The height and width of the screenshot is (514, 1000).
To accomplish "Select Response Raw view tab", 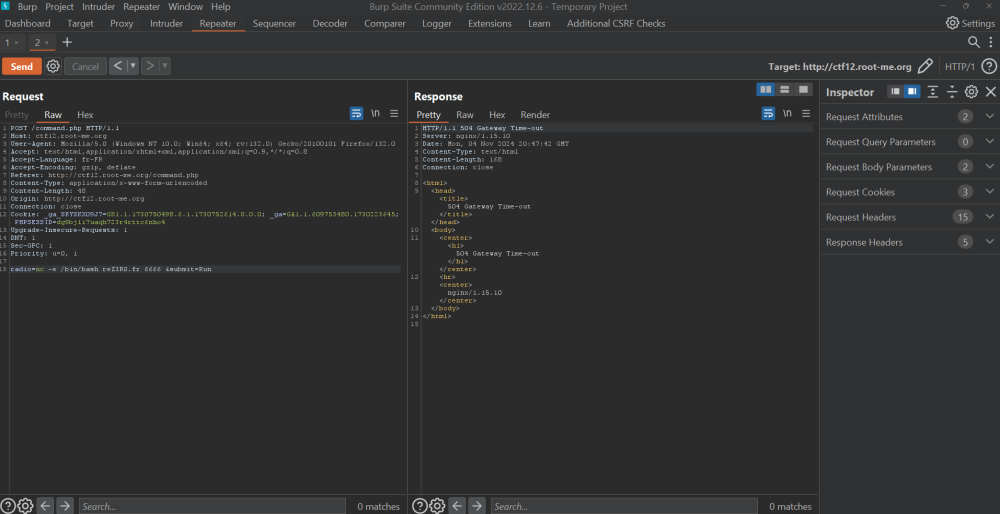I will point(465,115).
